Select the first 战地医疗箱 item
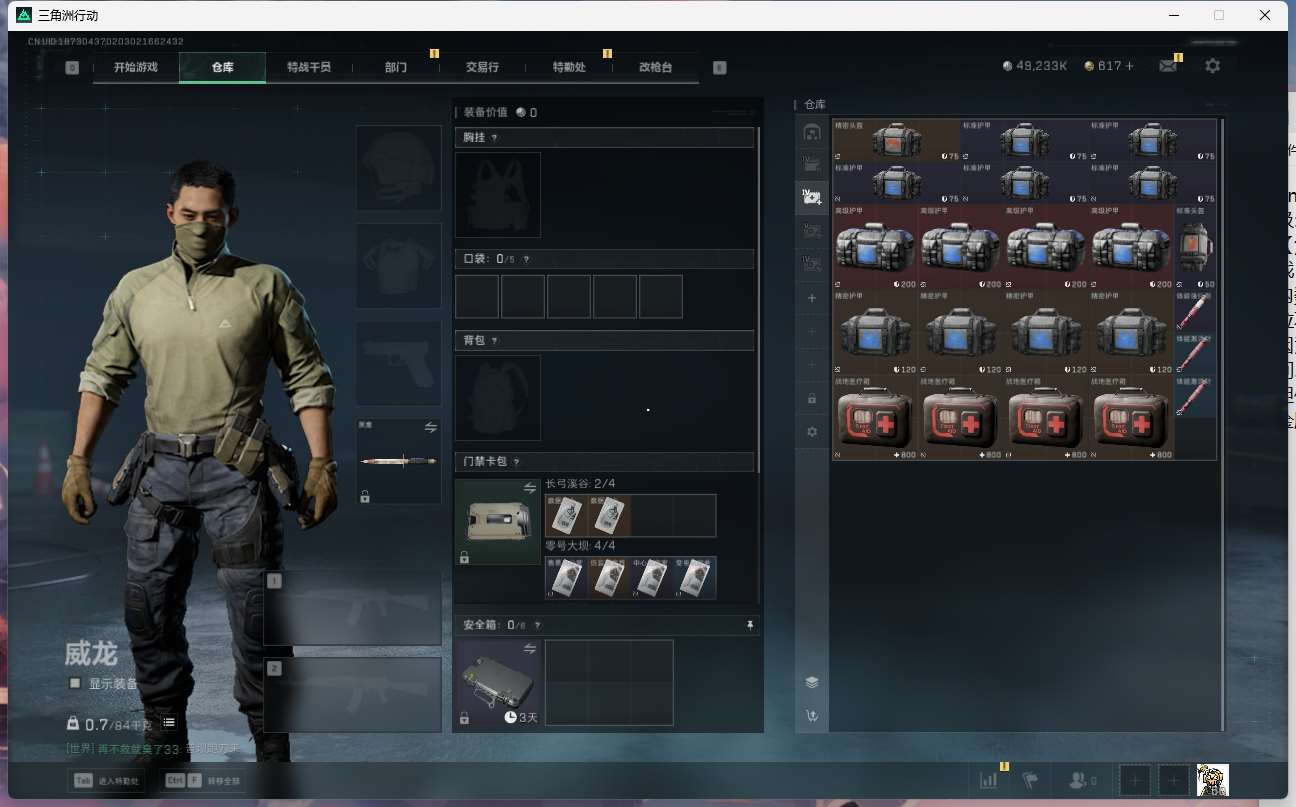 (x=874, y=418)
